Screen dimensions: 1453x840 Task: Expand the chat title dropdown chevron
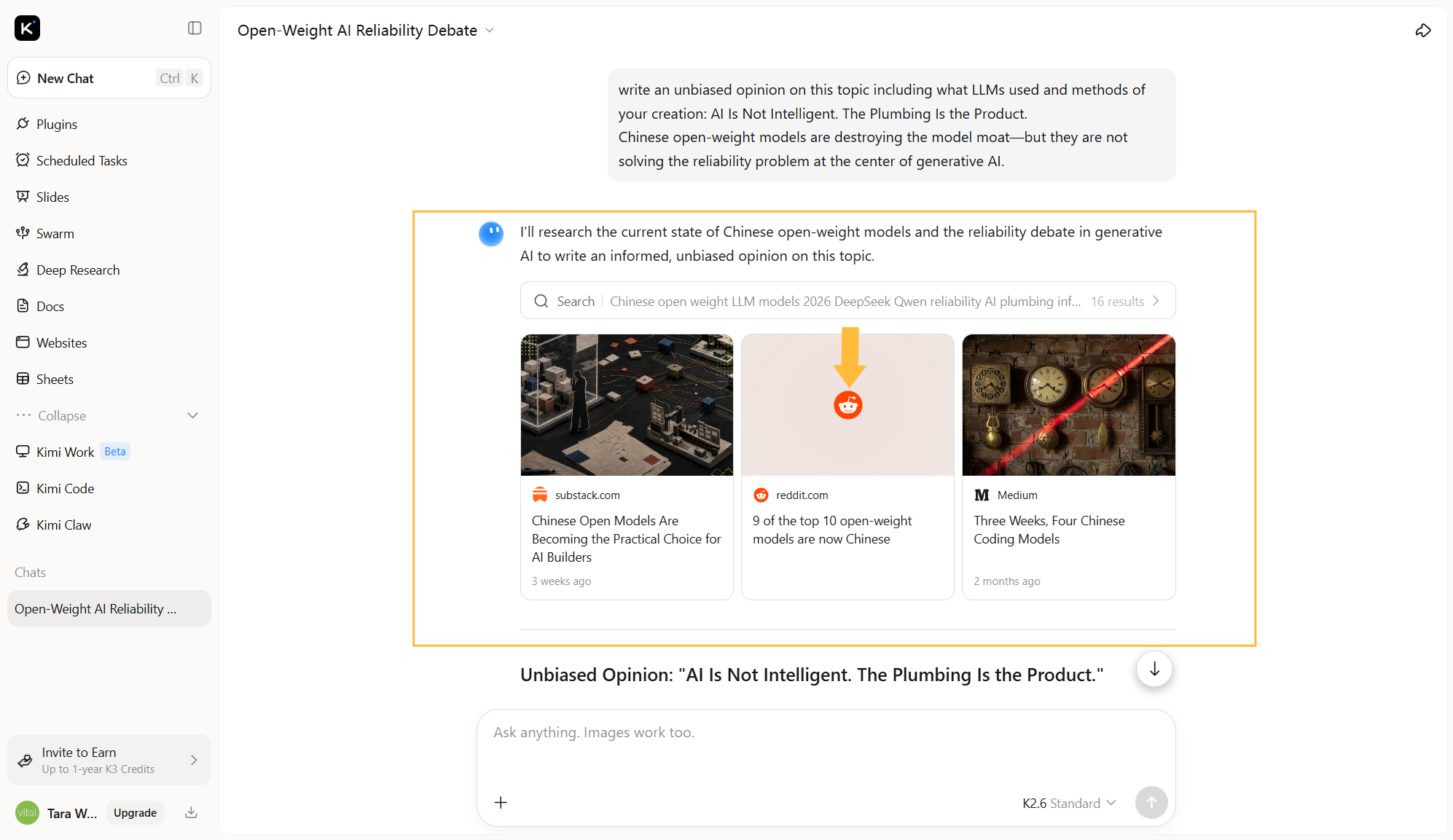coord(490,31)
